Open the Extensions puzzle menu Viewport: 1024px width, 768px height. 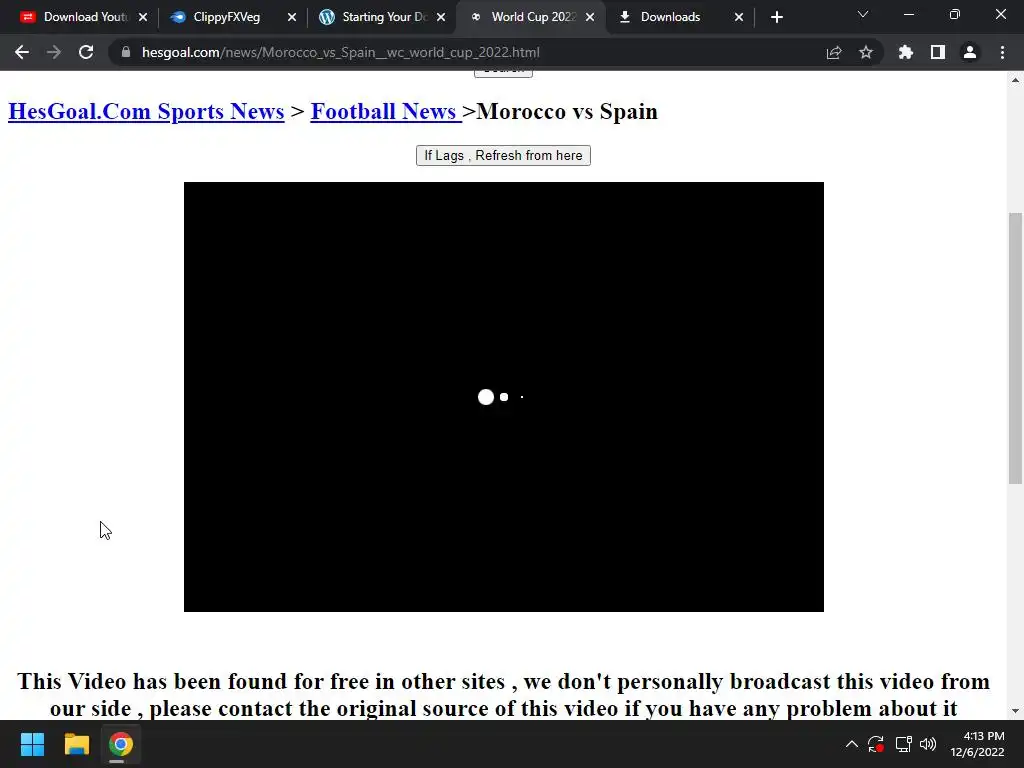(906, 52)
